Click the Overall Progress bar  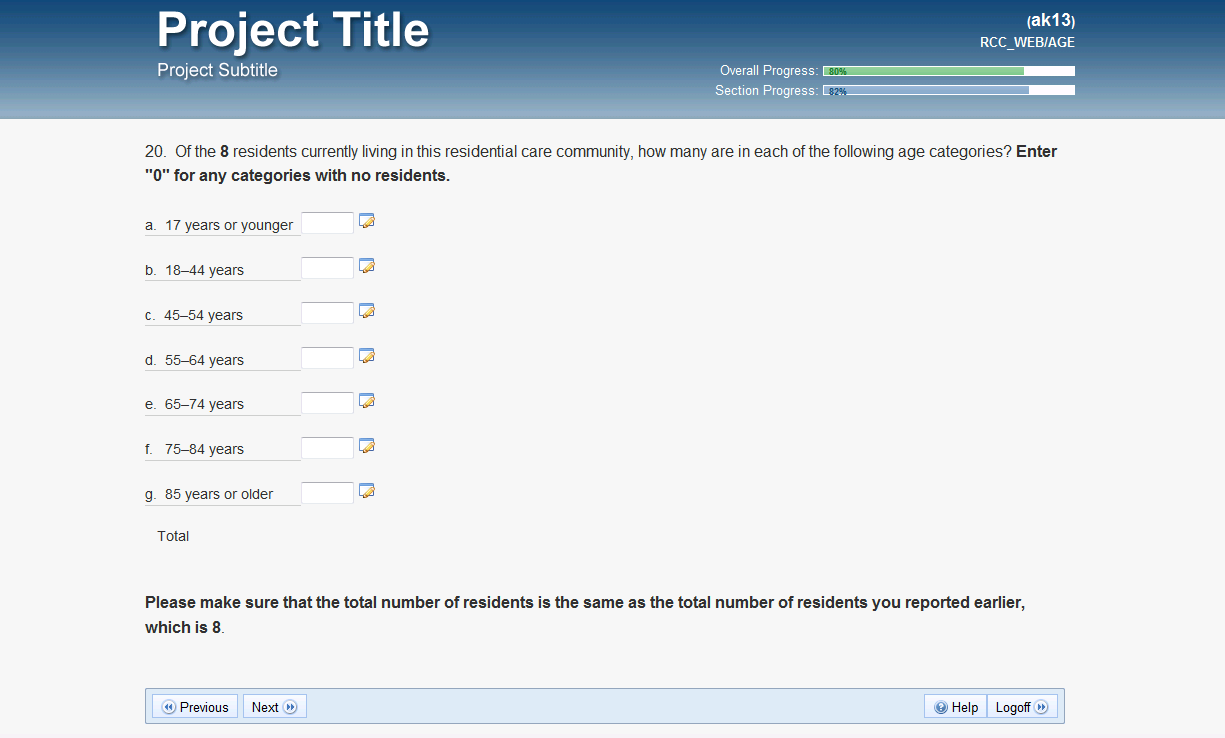coord(948,71)
